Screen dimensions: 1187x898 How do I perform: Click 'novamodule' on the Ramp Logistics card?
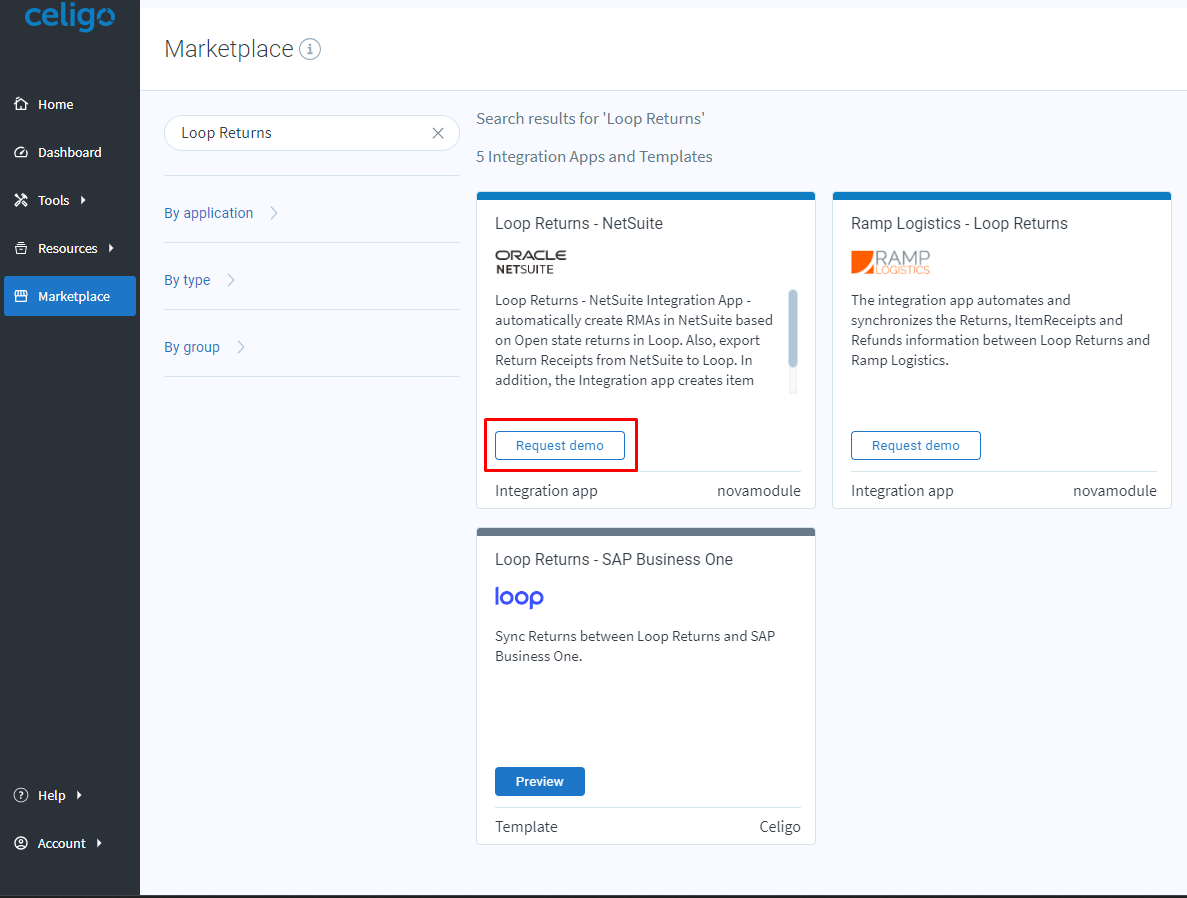click(x=1114, y=491)
